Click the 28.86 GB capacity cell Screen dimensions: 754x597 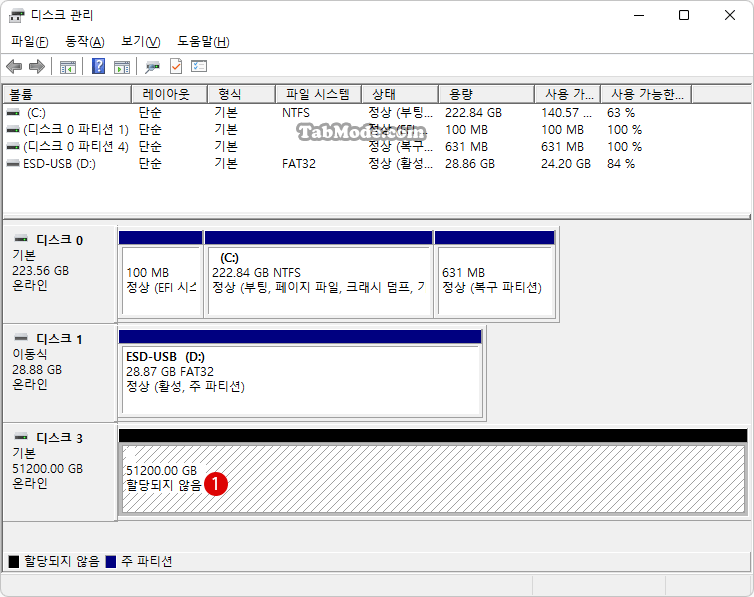(470, 163)
